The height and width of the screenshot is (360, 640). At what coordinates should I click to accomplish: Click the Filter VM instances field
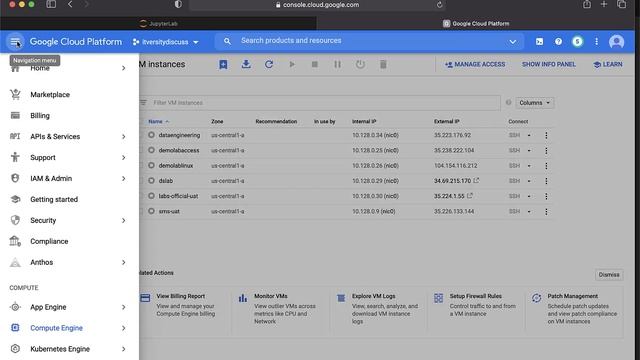pyautogui.click(x=320, y=103)
